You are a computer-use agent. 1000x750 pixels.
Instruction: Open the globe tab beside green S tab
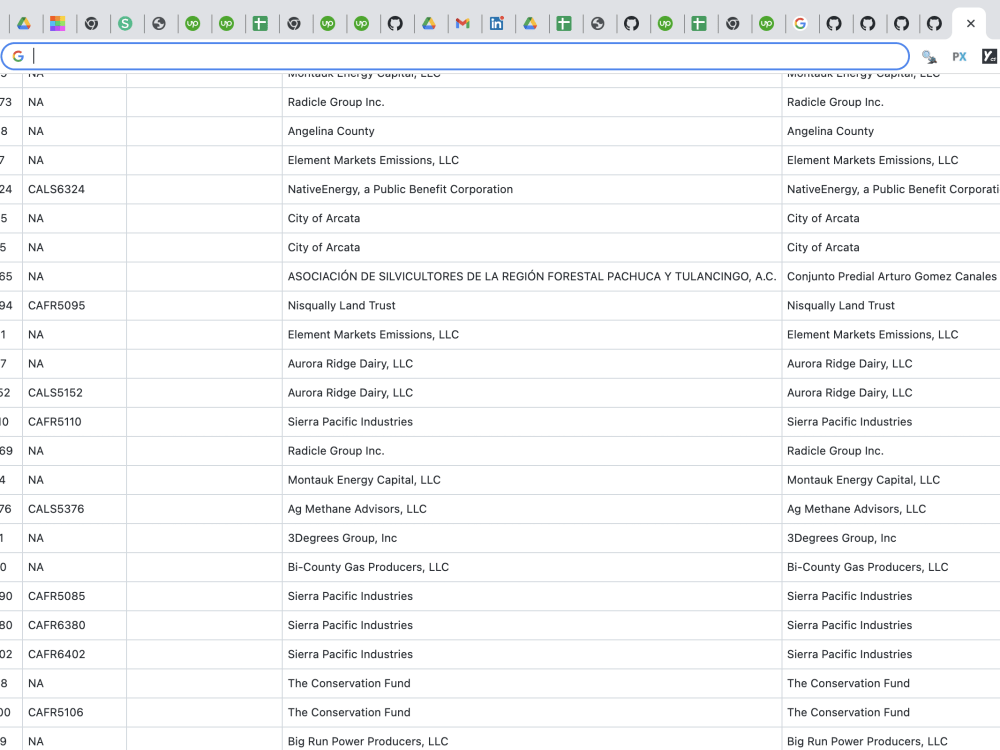(x=159, y=24)
